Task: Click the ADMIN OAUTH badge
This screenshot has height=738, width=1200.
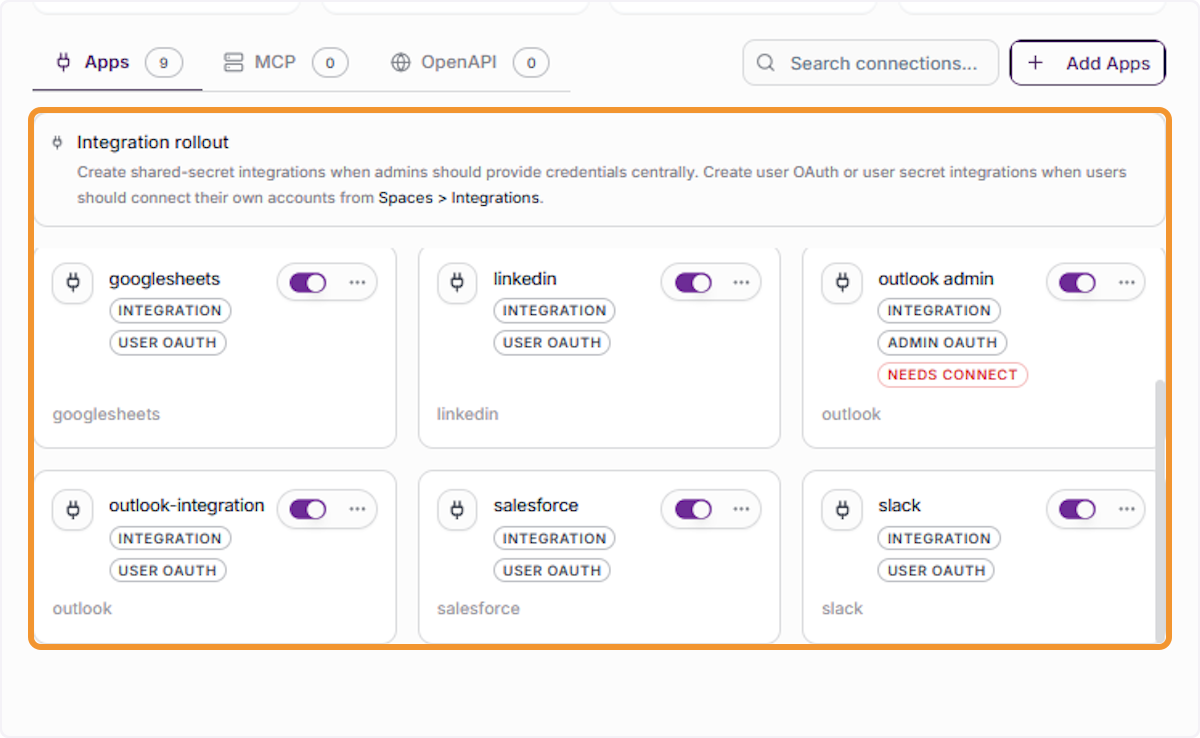Action: (942, 343)
